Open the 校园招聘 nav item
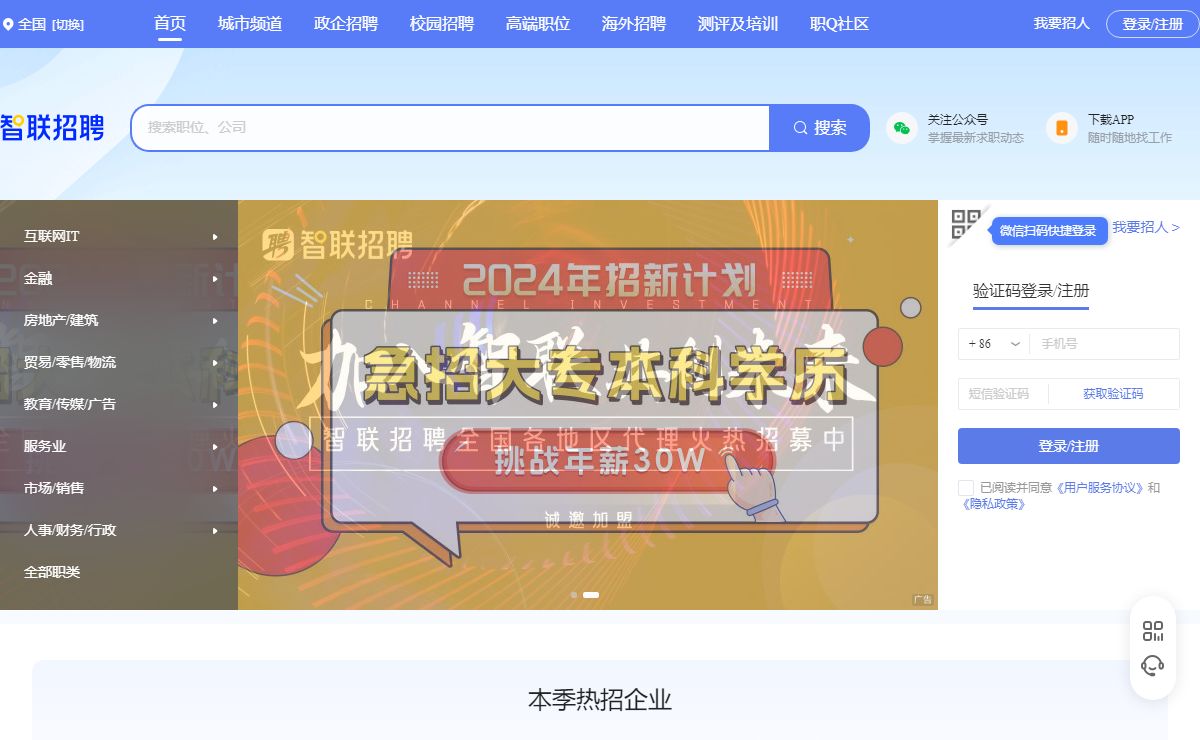Screen dimensions: 1200x740 click(442, 24)
